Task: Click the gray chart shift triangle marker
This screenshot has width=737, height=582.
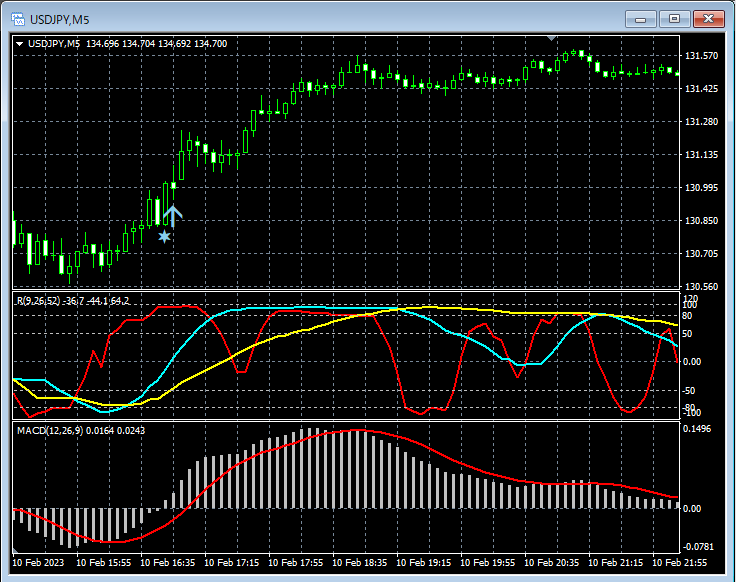Action: click(x=551, y=38)
